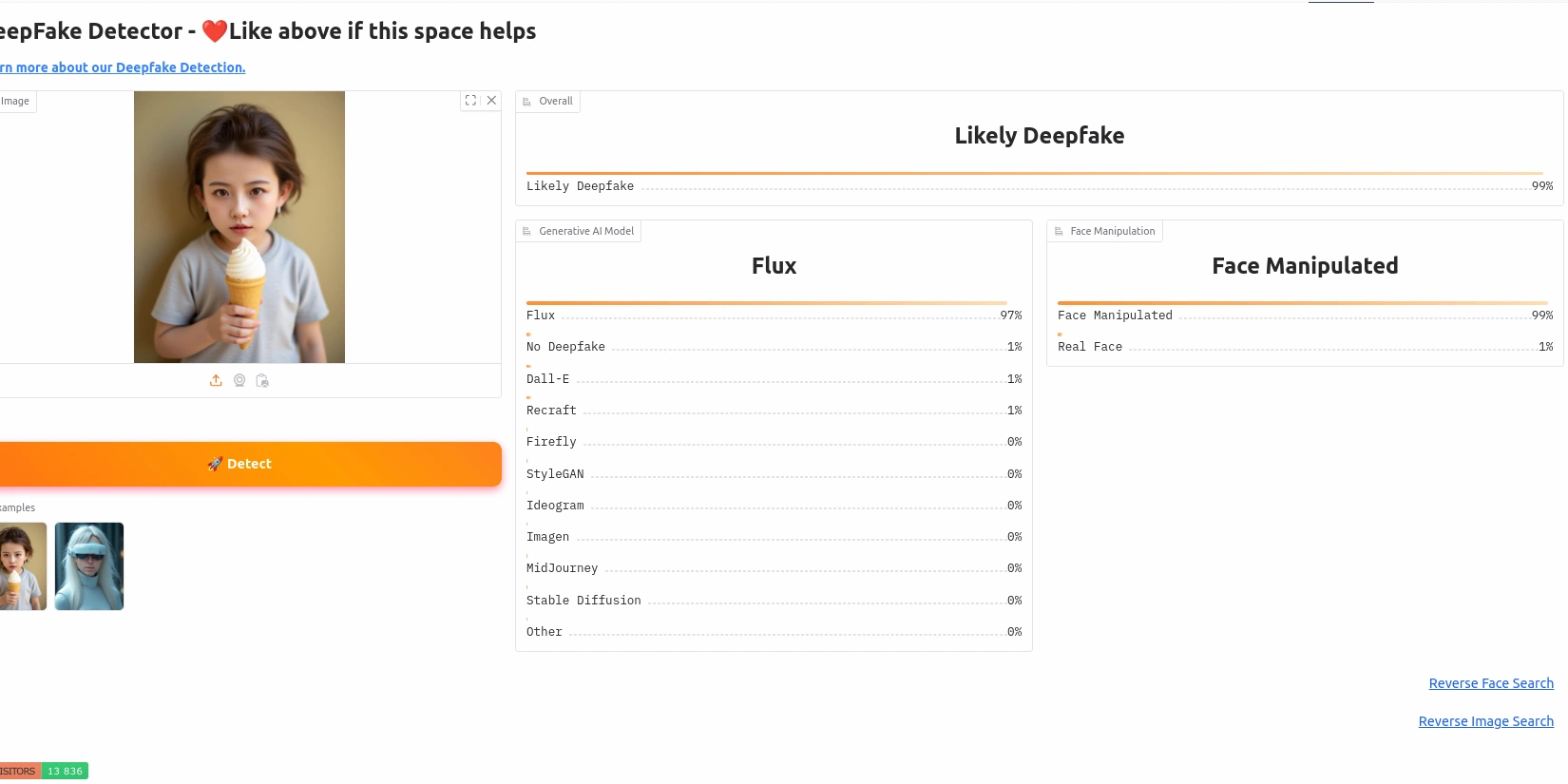Click the orange Detect button
The image size is (1568, 784).
[x=249, y=464]
